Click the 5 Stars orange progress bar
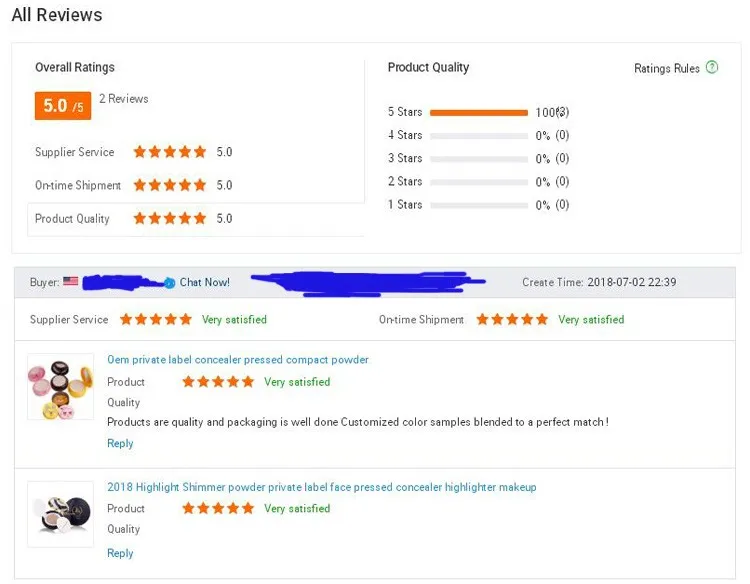This screenshot has height=584, width=750. pos(479,112)
